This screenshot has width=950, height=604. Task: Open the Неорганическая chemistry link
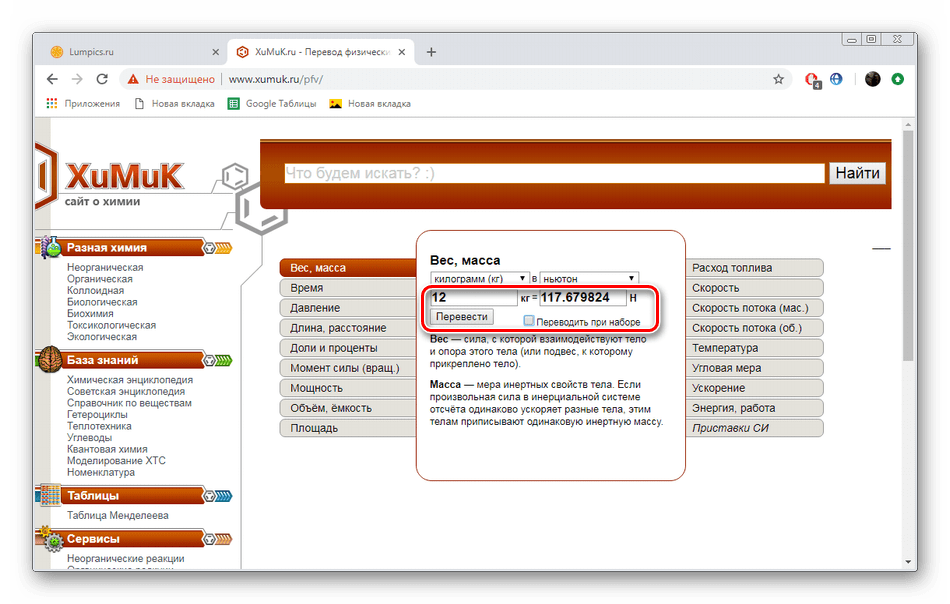click(x=105, y=267)
